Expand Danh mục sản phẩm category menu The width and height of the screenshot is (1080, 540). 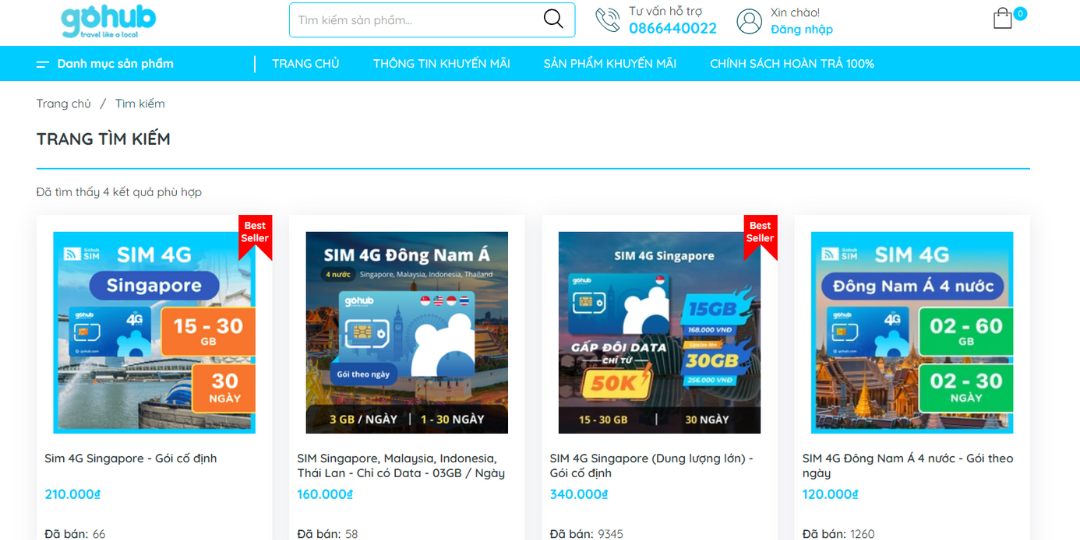click(x=115, y=64)
